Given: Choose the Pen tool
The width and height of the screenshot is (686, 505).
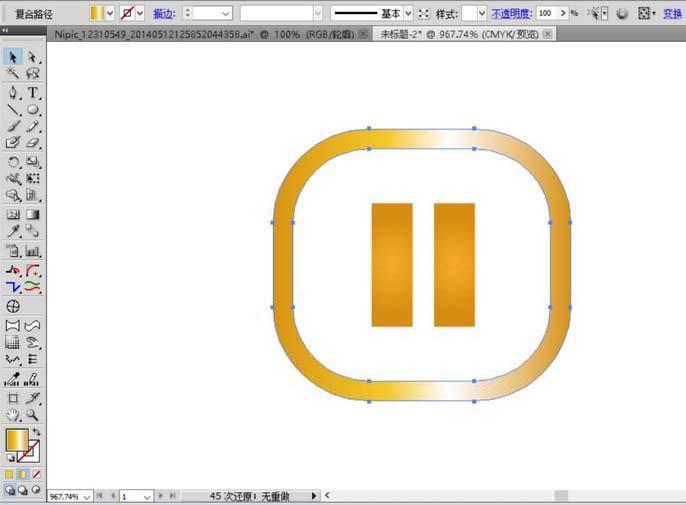Looking at the screenshot, I should 13,92.
